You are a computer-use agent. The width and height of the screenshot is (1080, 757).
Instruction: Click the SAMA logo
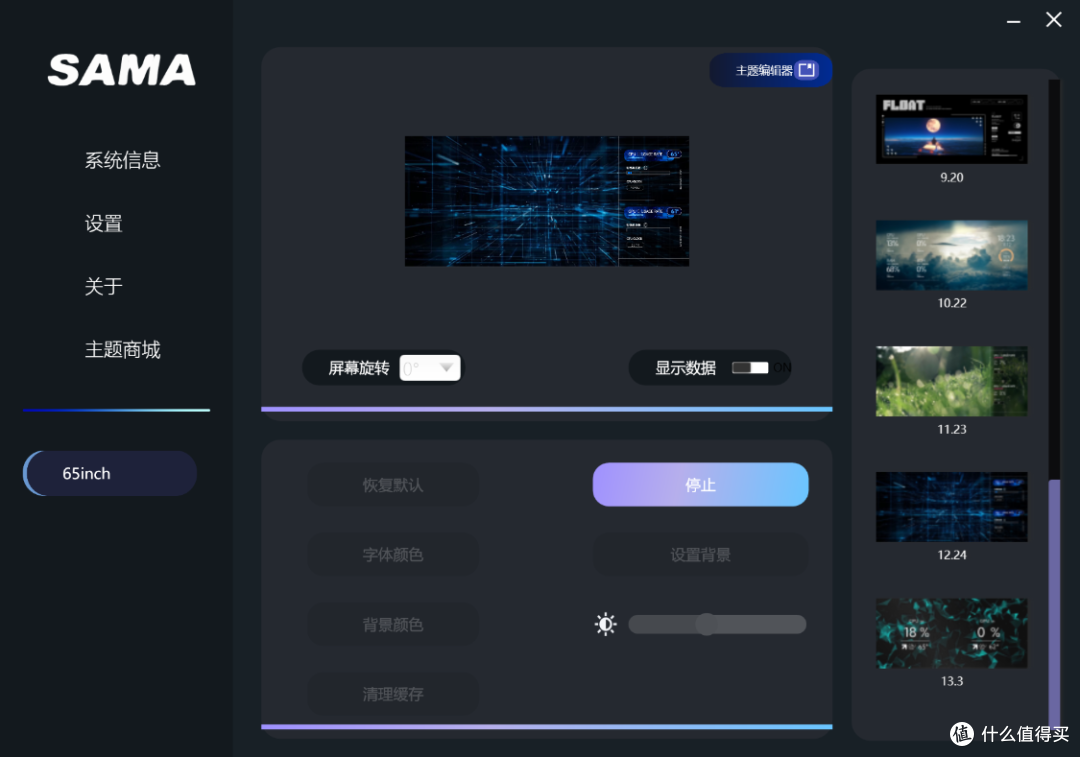click(x=122, y=70)
